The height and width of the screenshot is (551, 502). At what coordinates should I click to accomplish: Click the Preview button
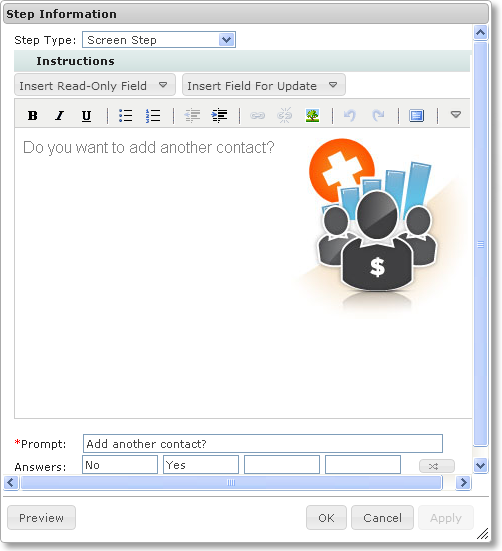pos(41,518)
